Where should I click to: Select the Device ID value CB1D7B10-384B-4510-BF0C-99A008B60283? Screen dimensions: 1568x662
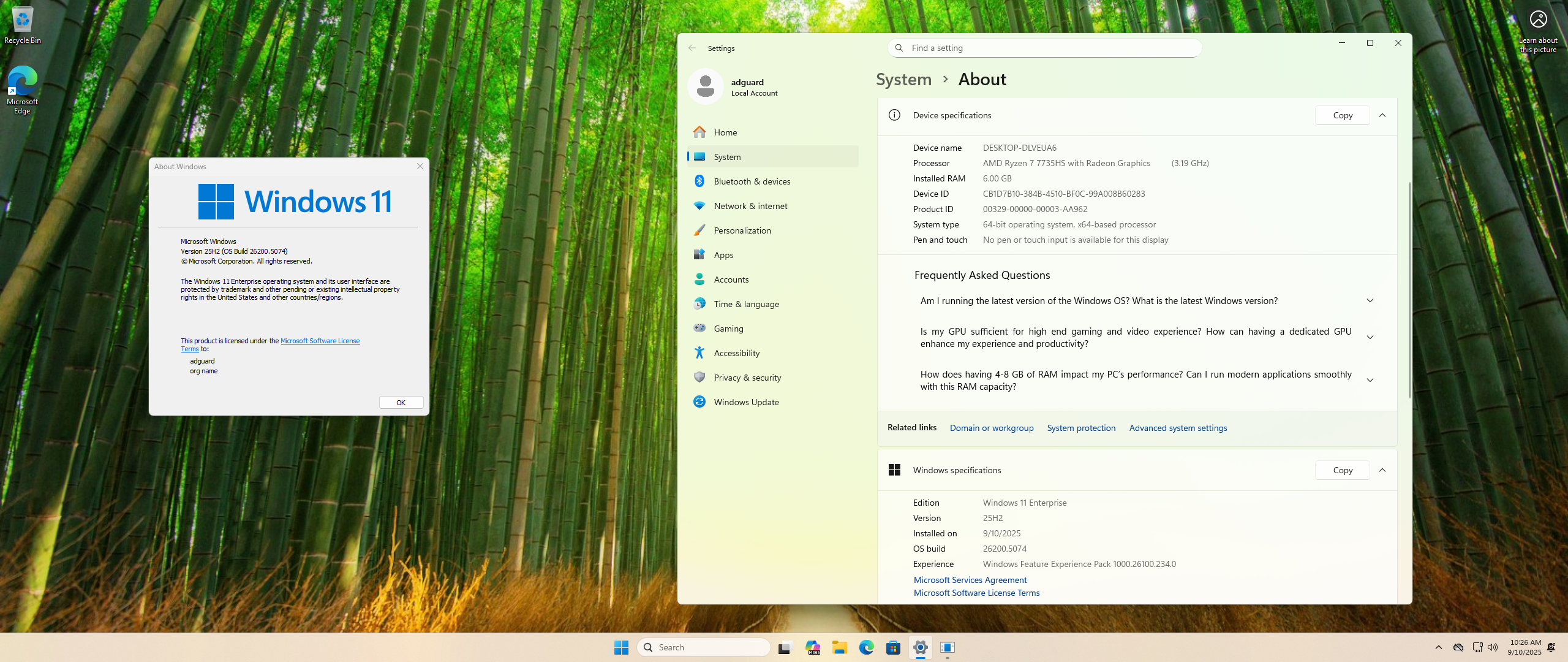click(x=1064, y=194)
